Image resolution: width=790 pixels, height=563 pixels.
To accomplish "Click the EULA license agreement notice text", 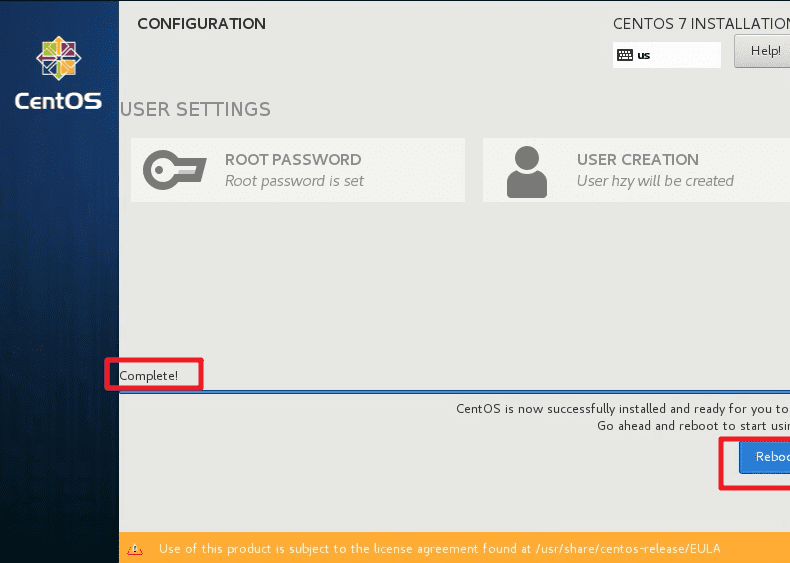I will 439,549.
